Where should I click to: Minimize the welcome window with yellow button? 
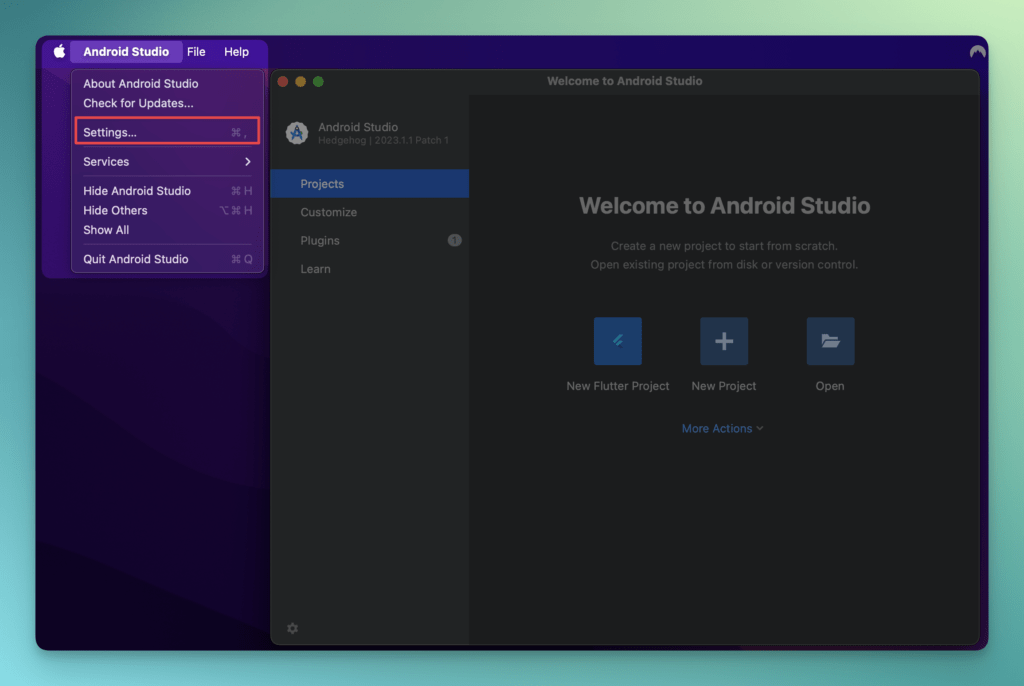(x=300, y=82)
